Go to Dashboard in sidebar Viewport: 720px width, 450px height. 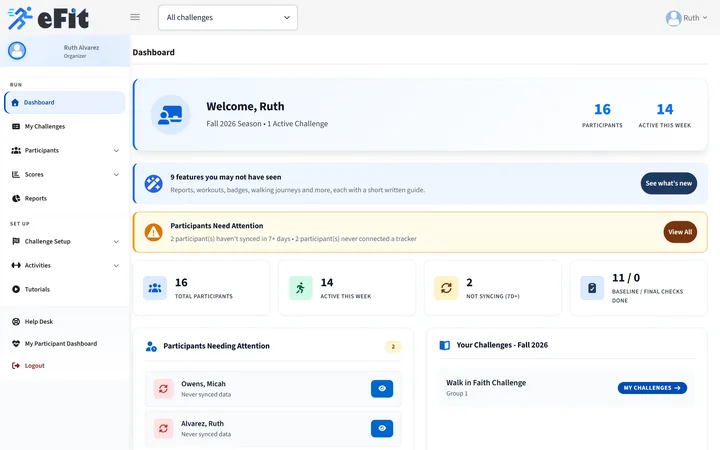pos(65,102)
